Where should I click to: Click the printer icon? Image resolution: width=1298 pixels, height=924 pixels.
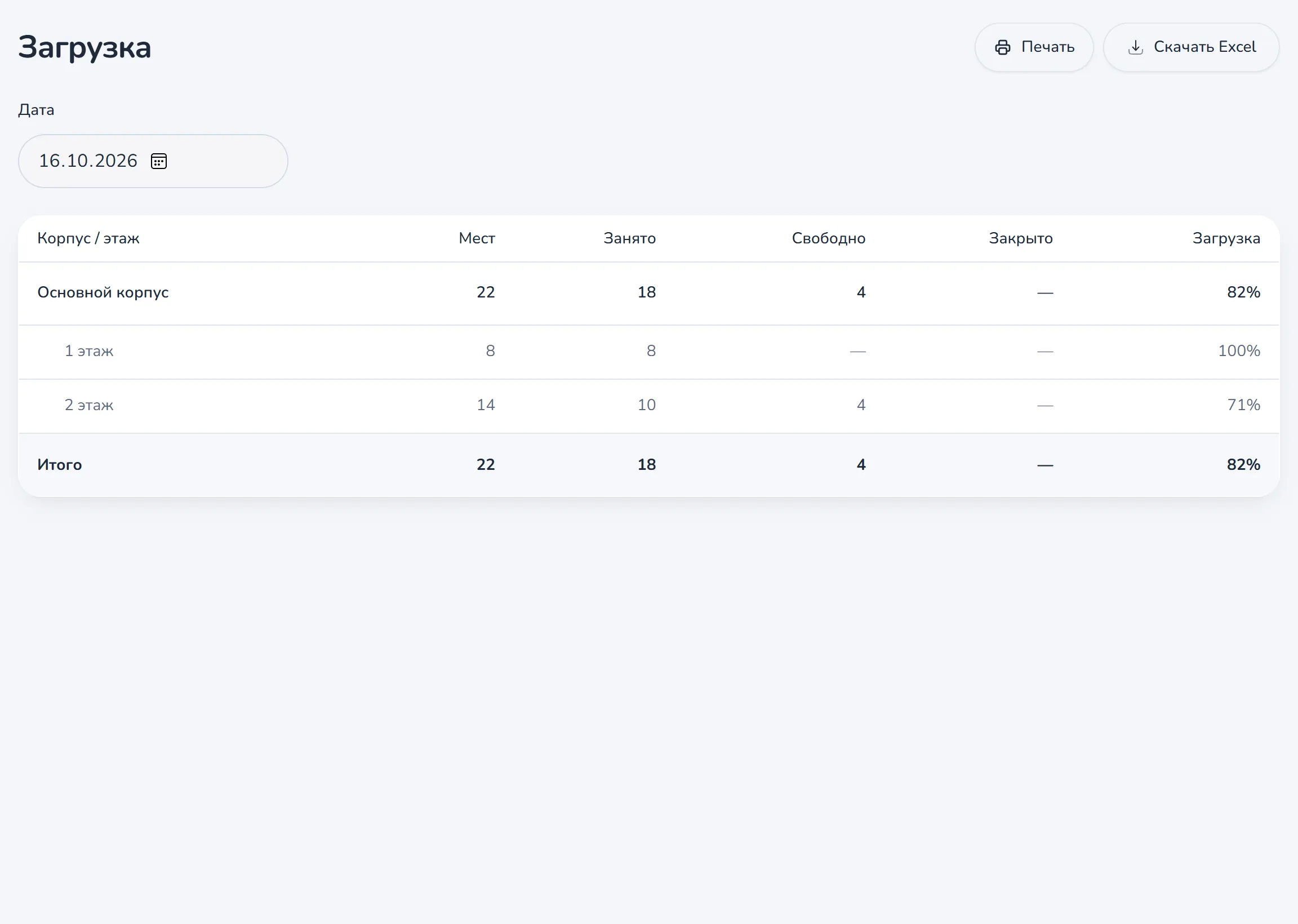[x=1002, y=47]
